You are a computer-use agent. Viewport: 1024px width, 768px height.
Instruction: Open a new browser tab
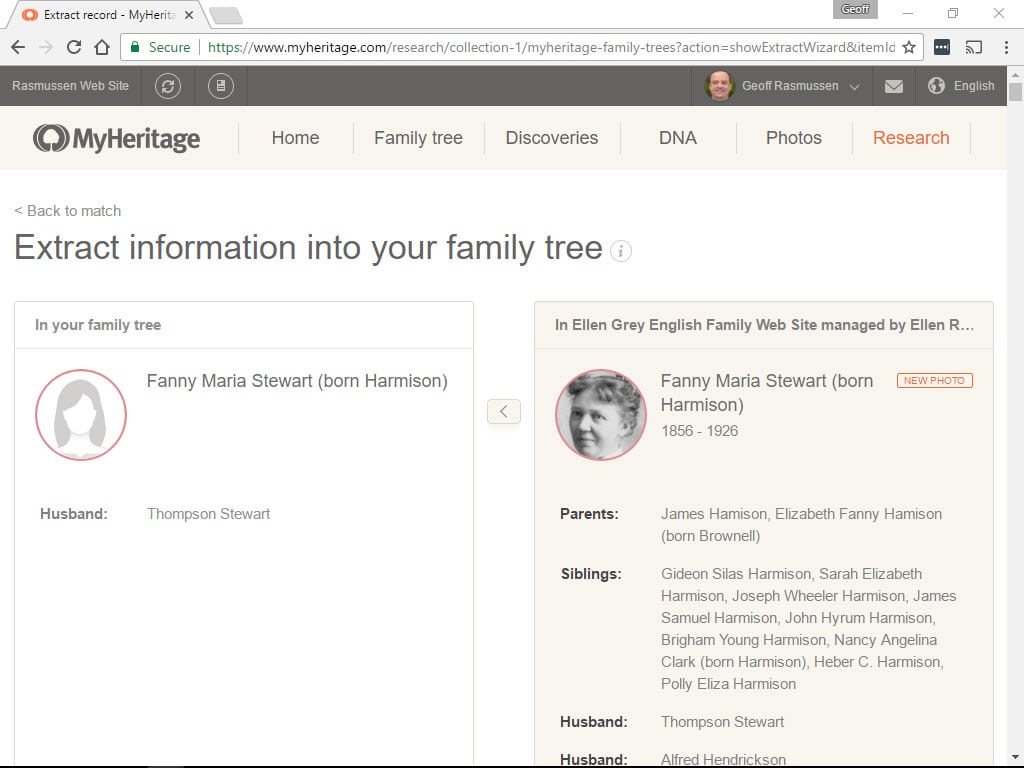coord(226,15)
